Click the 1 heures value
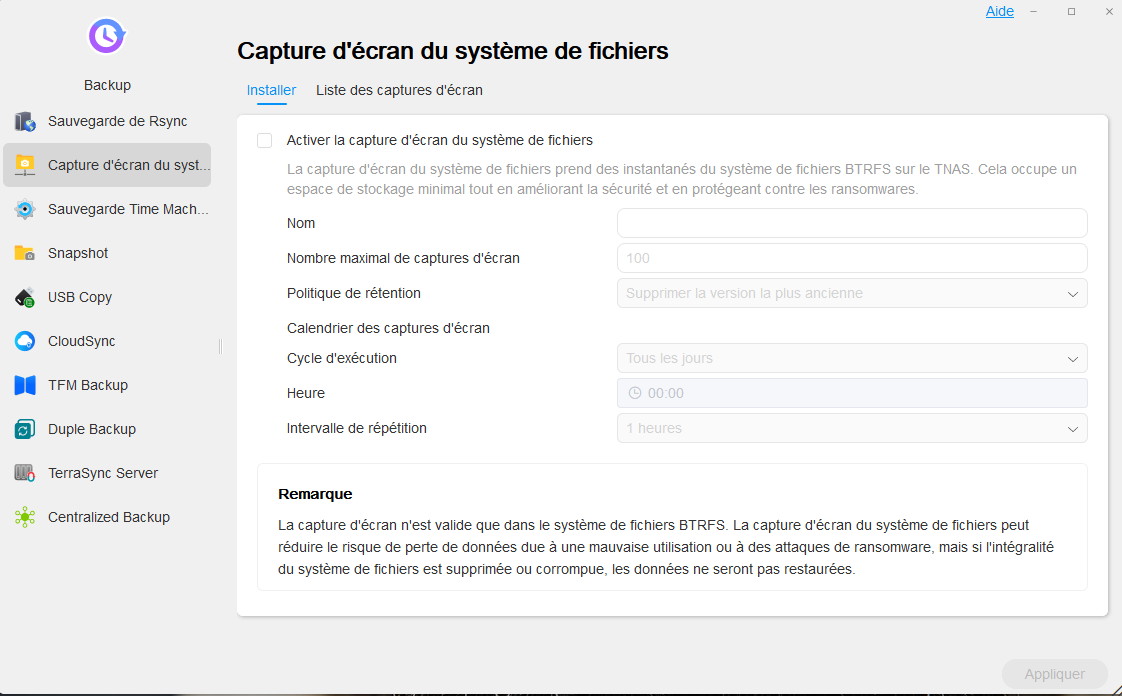 pyautogui.click(x=654, y=428)
